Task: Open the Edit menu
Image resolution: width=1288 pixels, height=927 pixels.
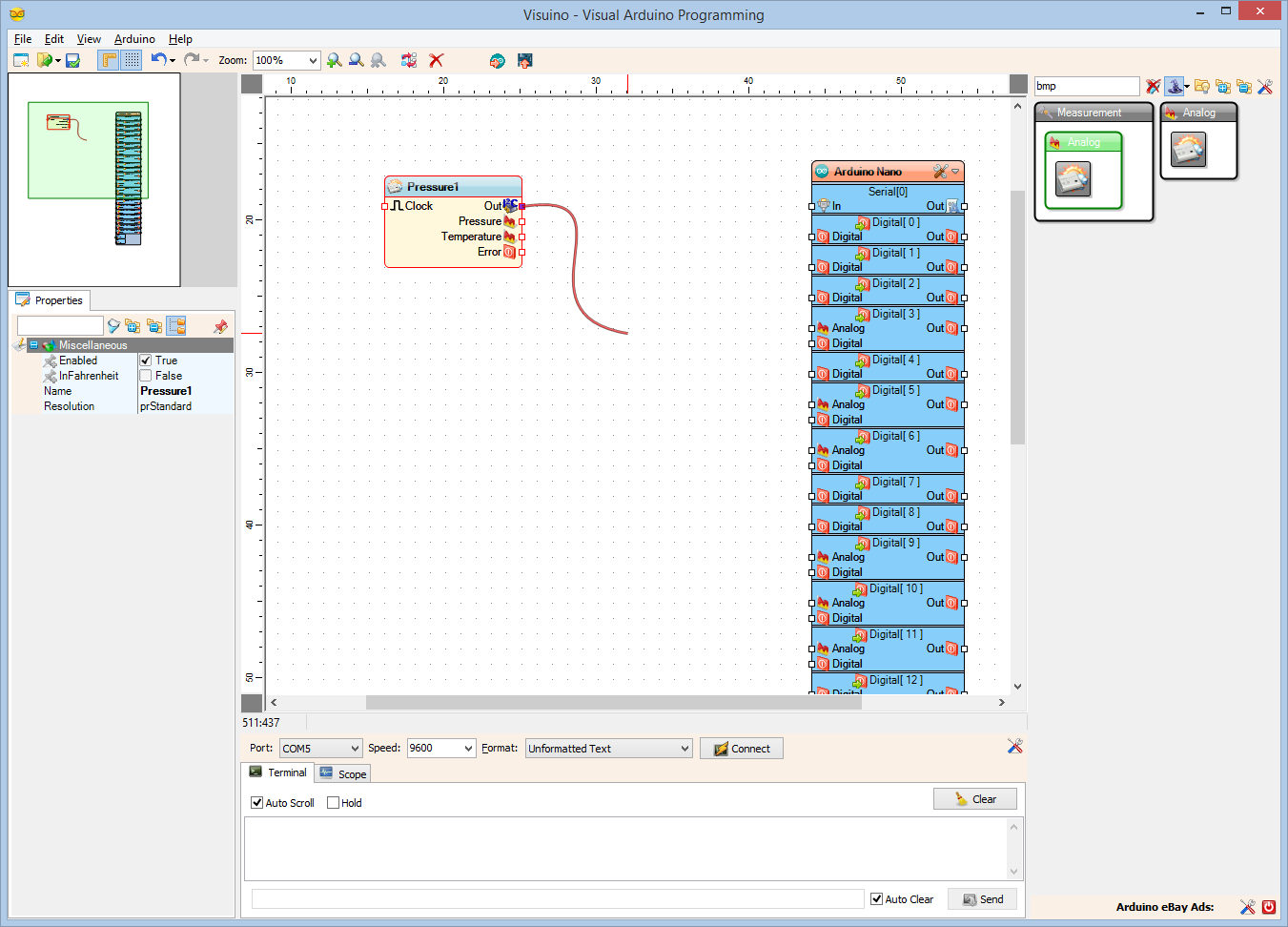Action: tap(54, 39)
